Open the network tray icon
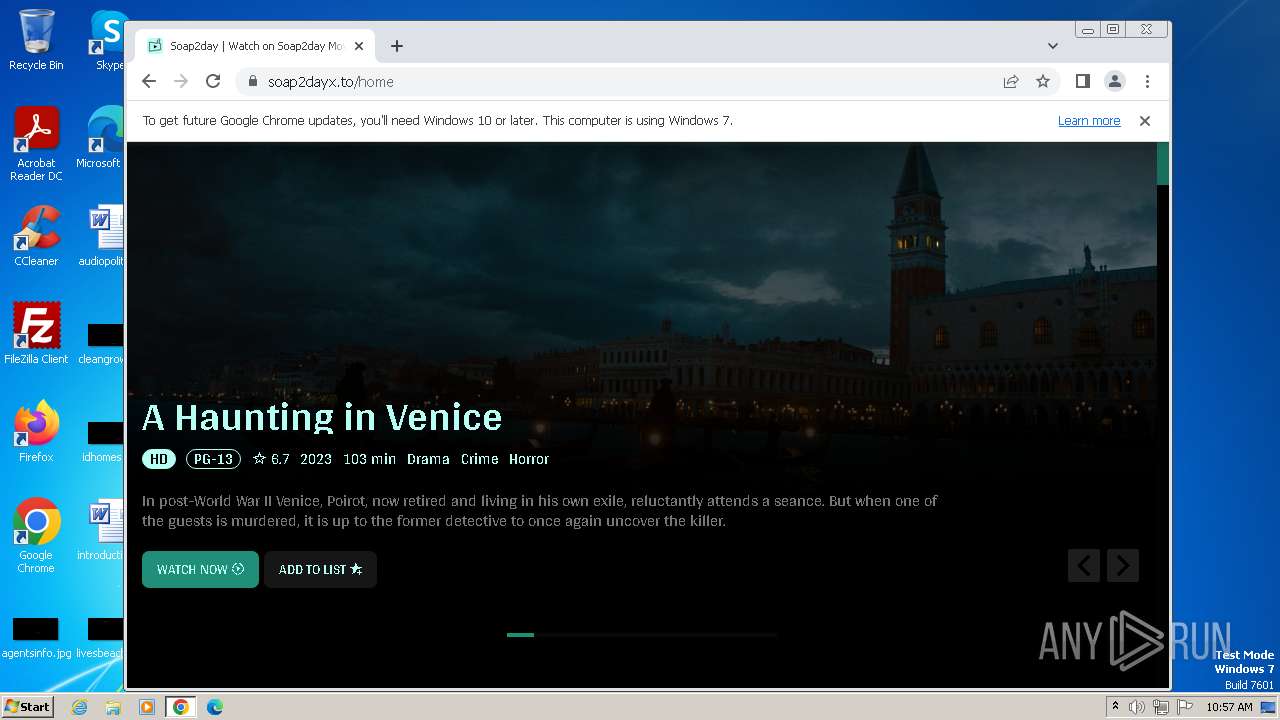The width and height of the screenshot is (1280, 720). point(1161,707)
